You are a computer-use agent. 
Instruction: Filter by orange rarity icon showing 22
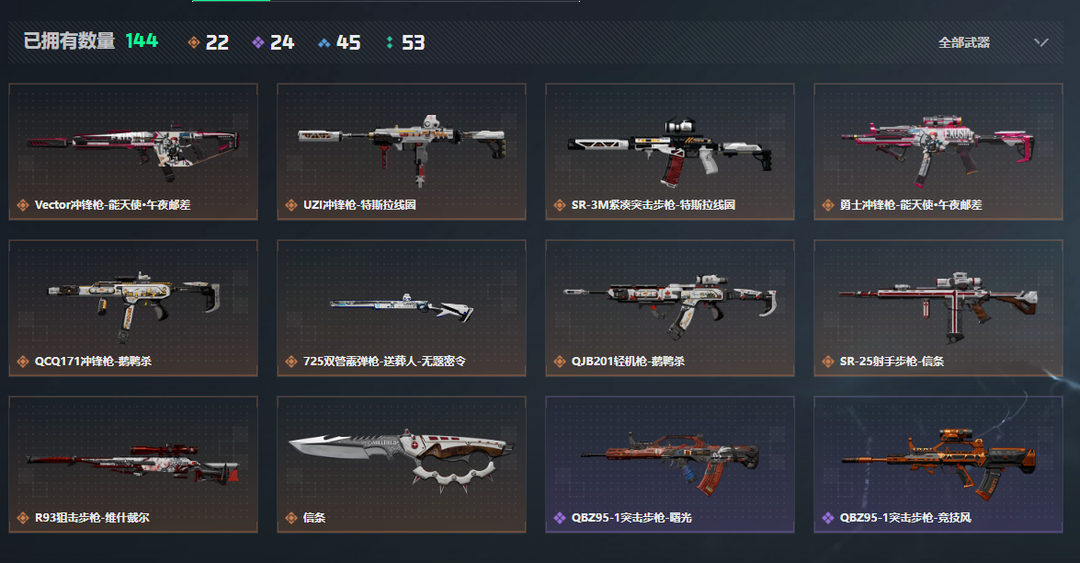[208, 43]
